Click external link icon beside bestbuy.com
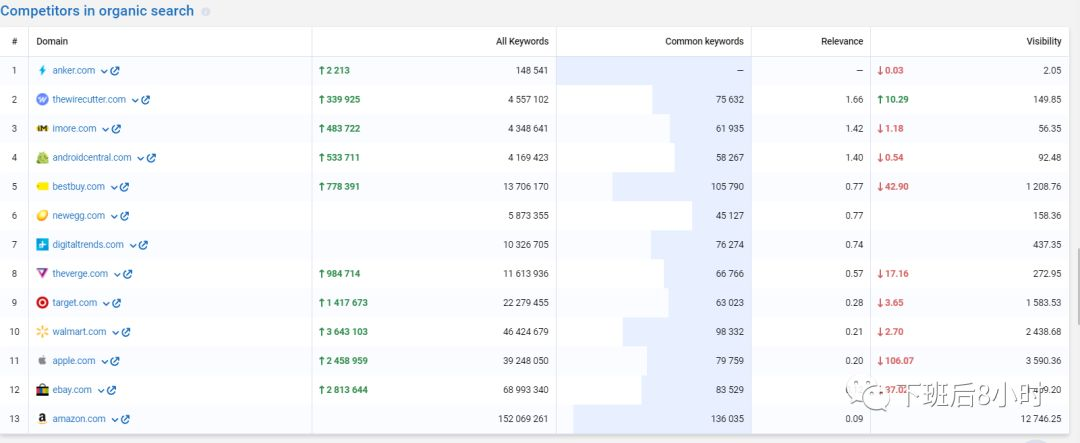 point(125,187)
